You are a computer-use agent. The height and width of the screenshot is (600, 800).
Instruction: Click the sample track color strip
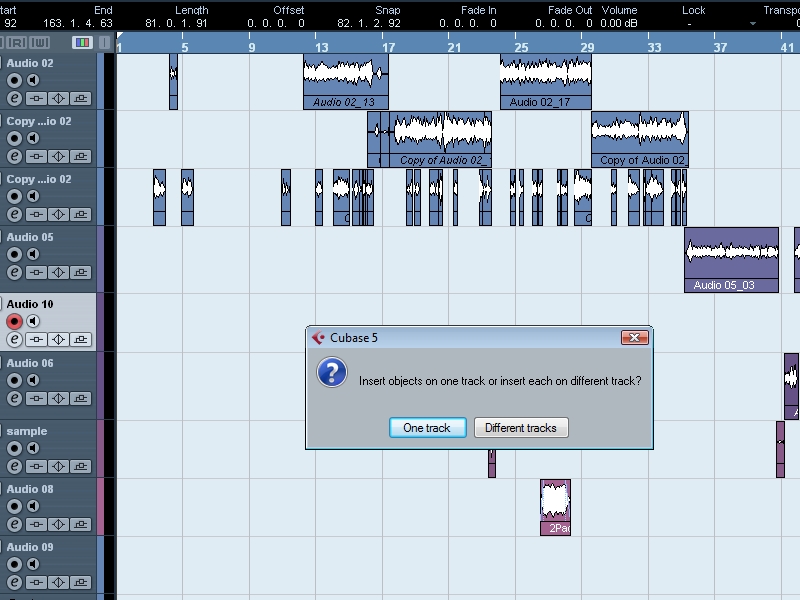click(x=101, y=448)
